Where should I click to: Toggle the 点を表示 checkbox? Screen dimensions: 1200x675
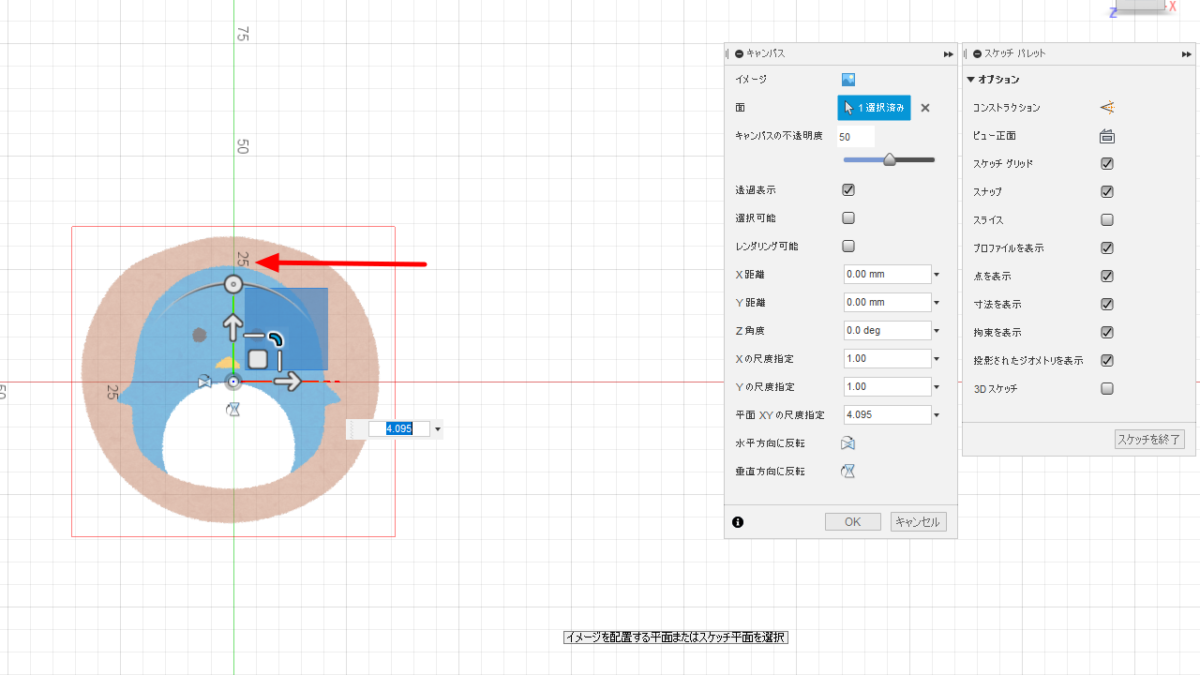1107,276
